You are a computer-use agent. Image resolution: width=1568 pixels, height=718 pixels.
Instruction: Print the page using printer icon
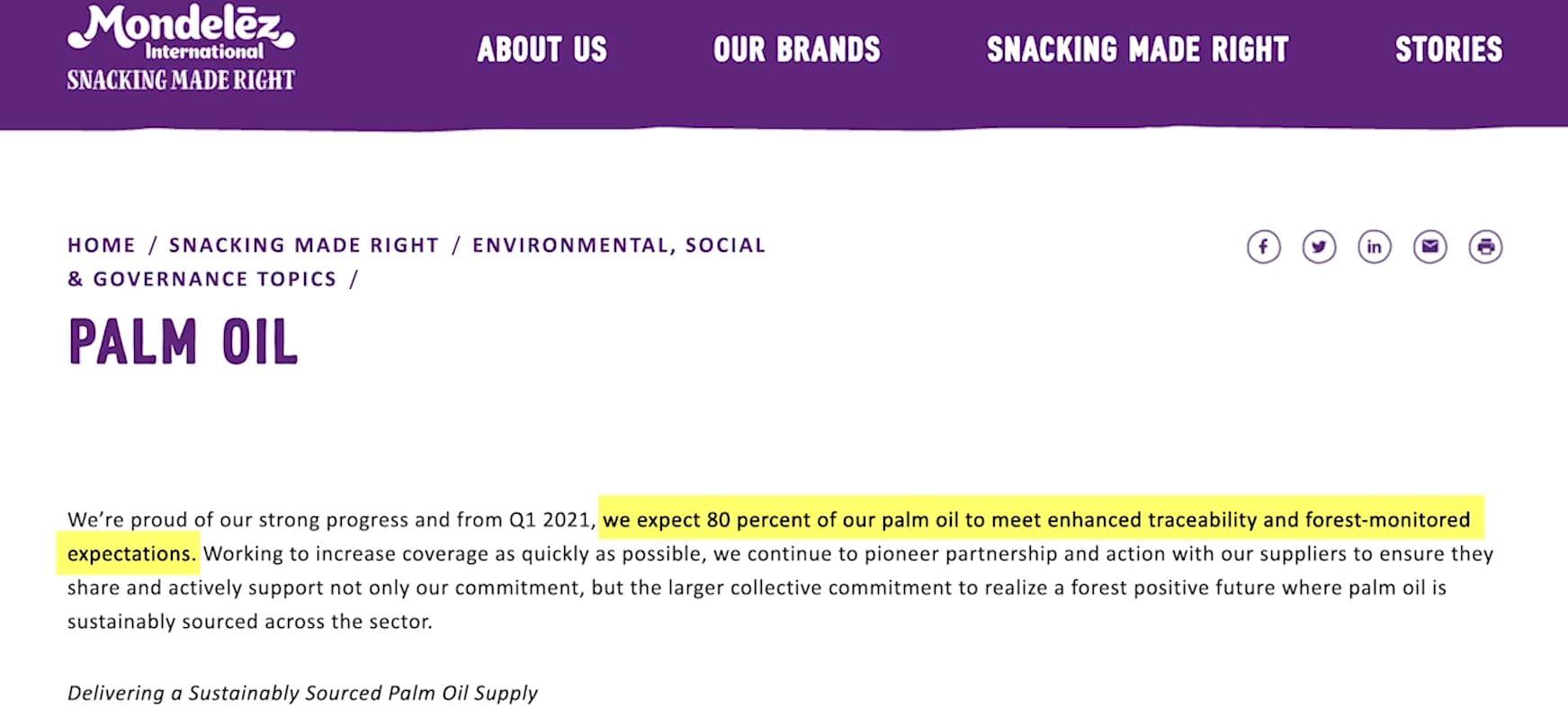pos(1485,247)
